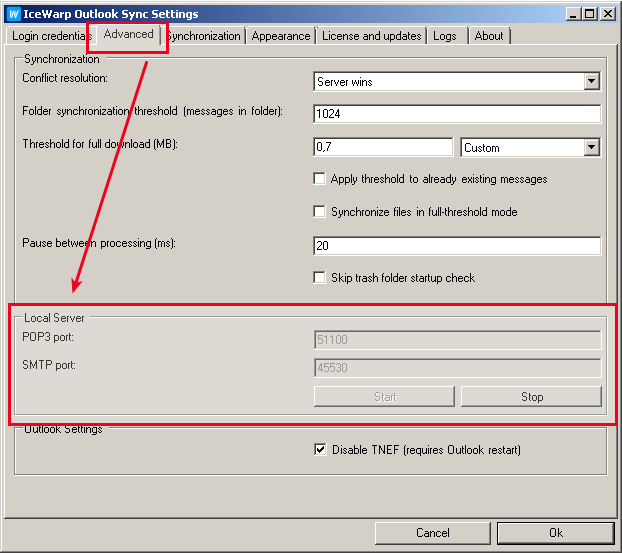Maximize the Sync Settings window
This screenshot has height=553, width=622.
(589, 14)
